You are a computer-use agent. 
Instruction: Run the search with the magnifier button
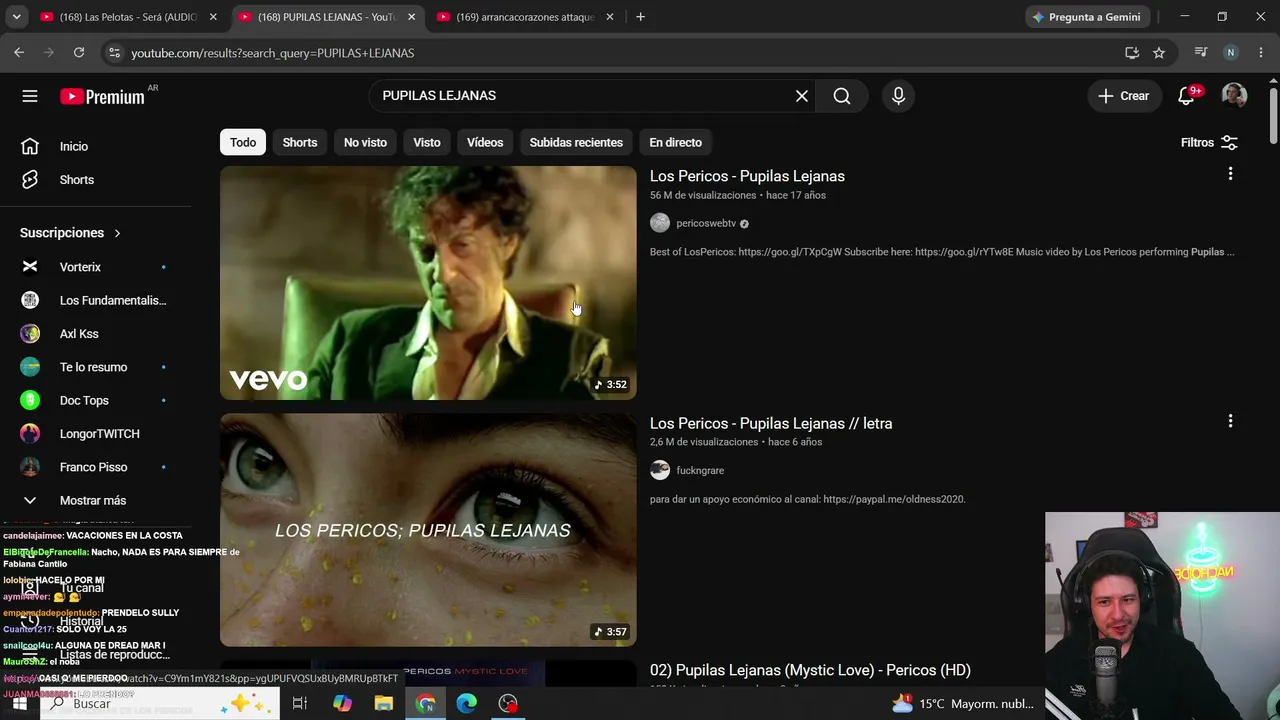842,96
